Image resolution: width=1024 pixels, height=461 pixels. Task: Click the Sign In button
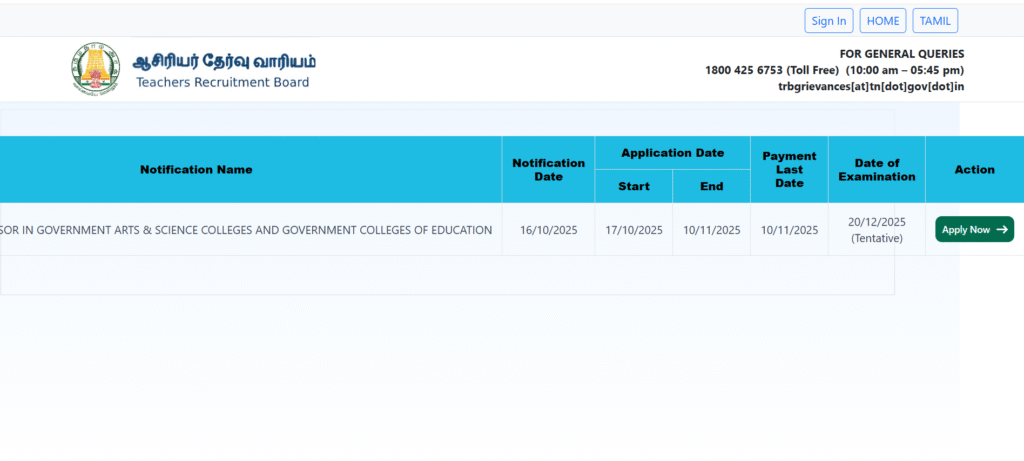click(829, 21)
